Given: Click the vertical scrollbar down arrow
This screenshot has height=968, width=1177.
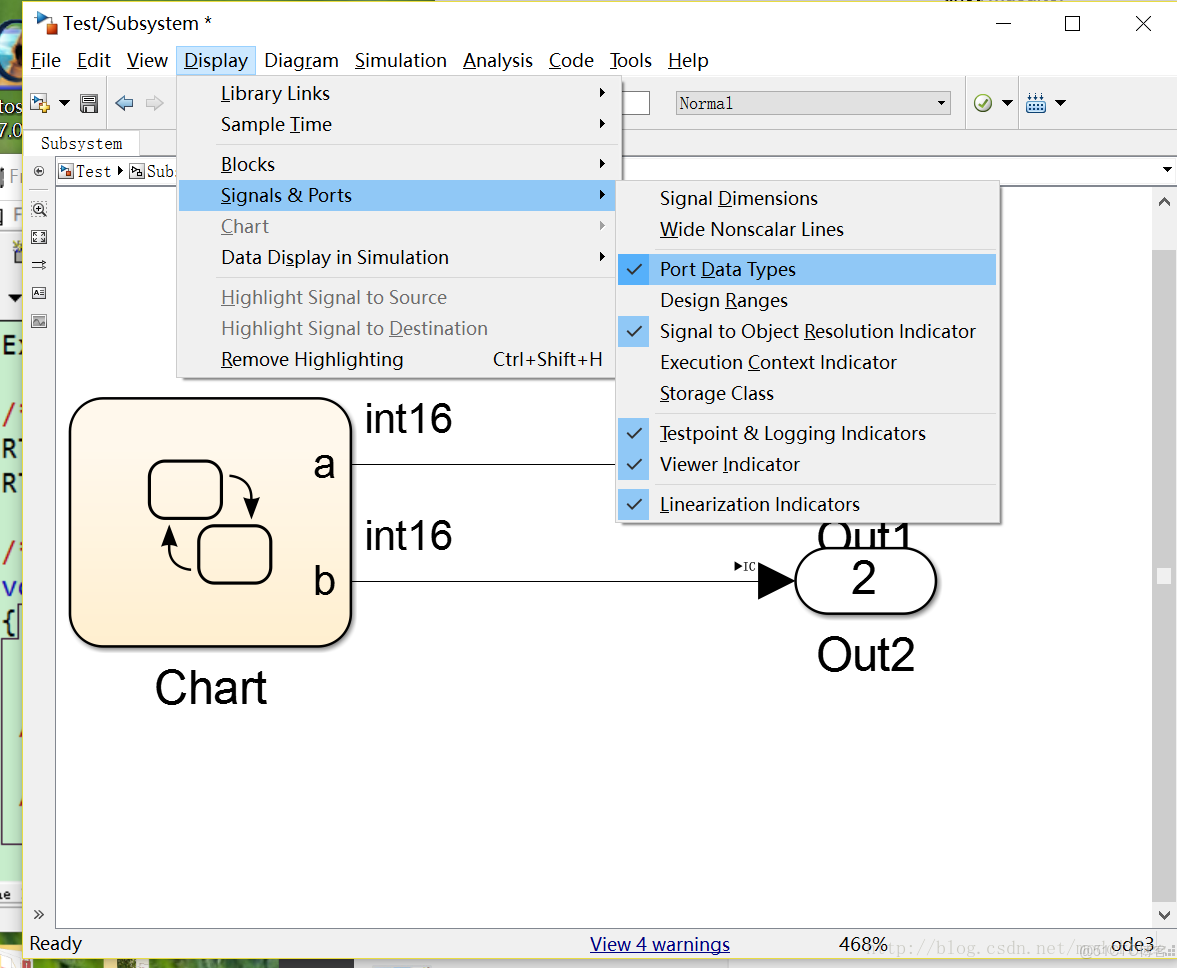Looking at the screenshot, I should [1163, 915].
